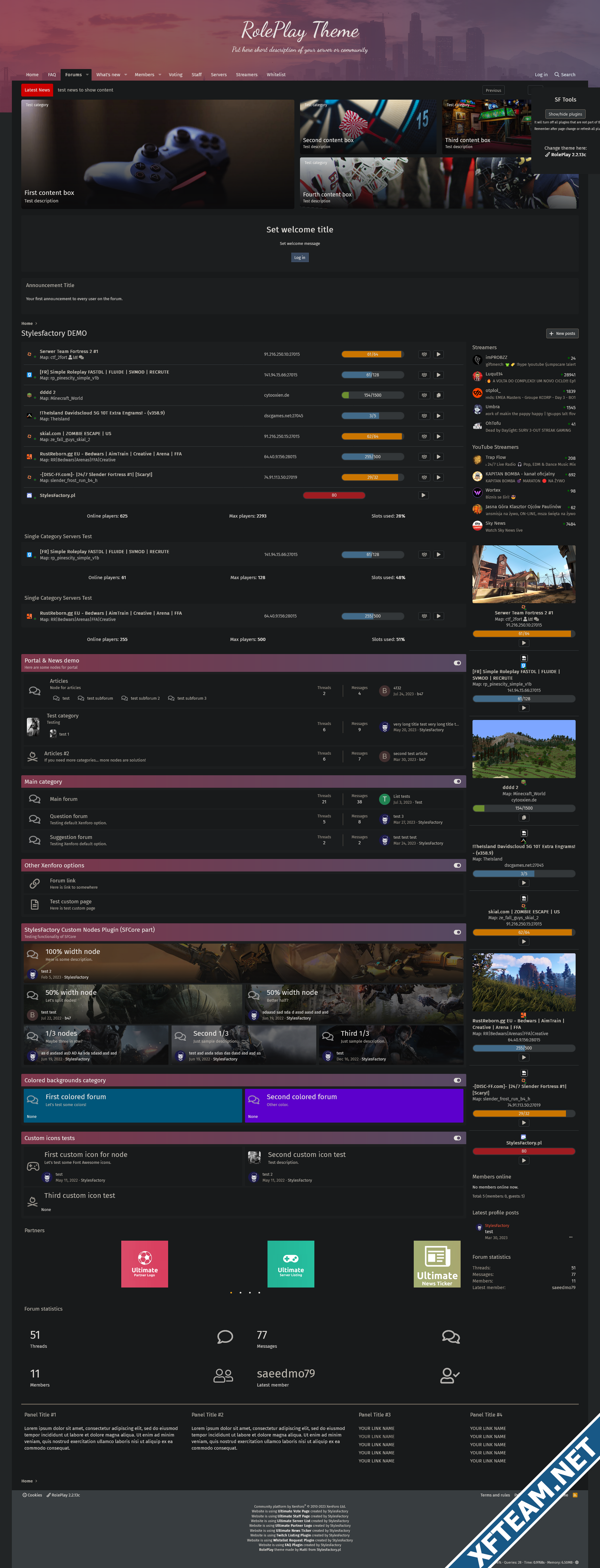Viewport: 600px width, 1568px height.
Task: Click copy icon in the dddd 2 server row
Action: click(438, 395)
